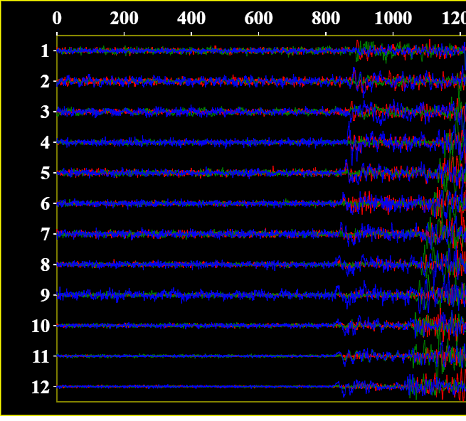Select trace label 5
The width and height of the screenshot is (466, 421).
click(x=45, y=173)
